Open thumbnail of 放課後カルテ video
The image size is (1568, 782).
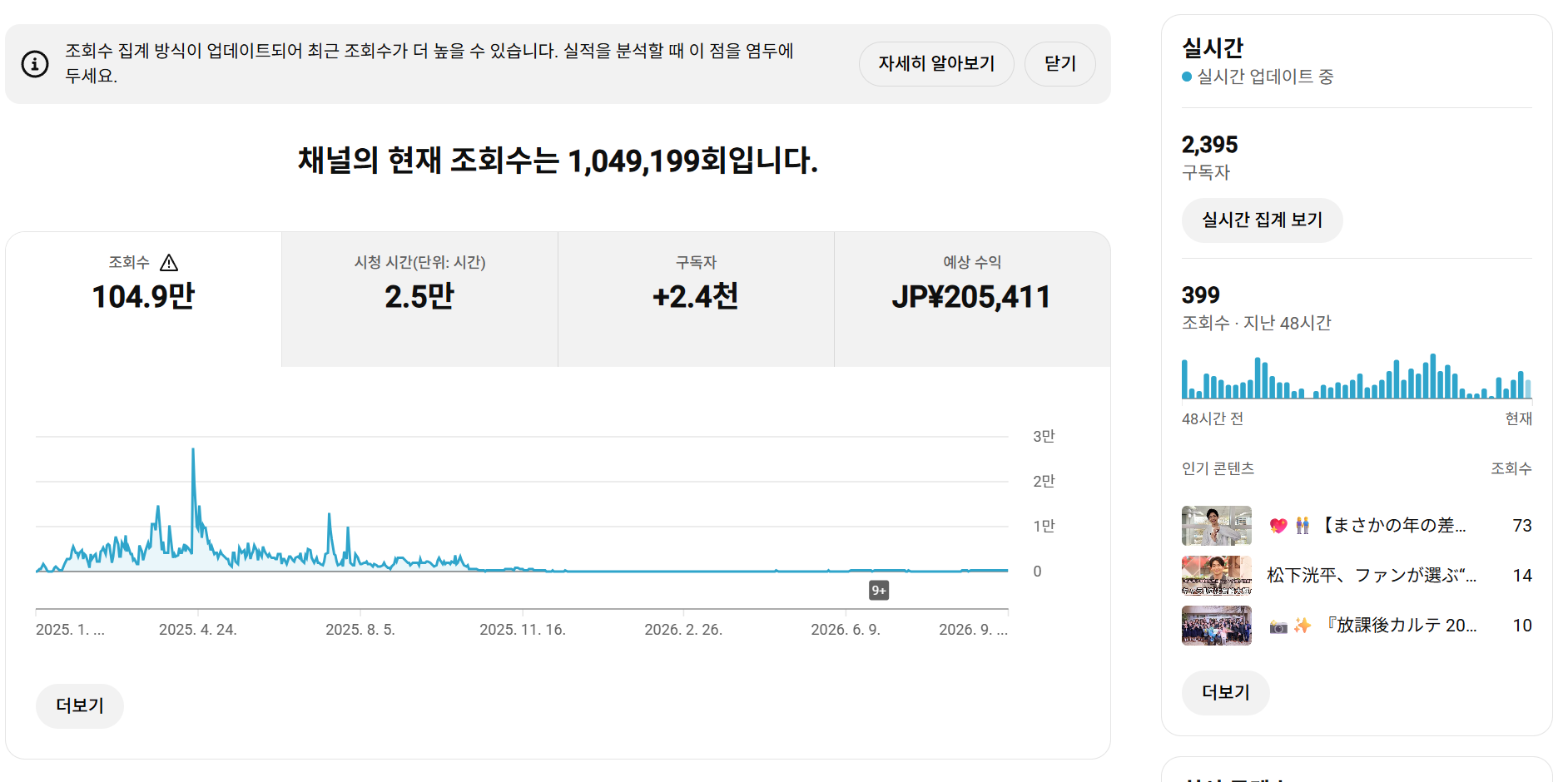(1217, 626)
